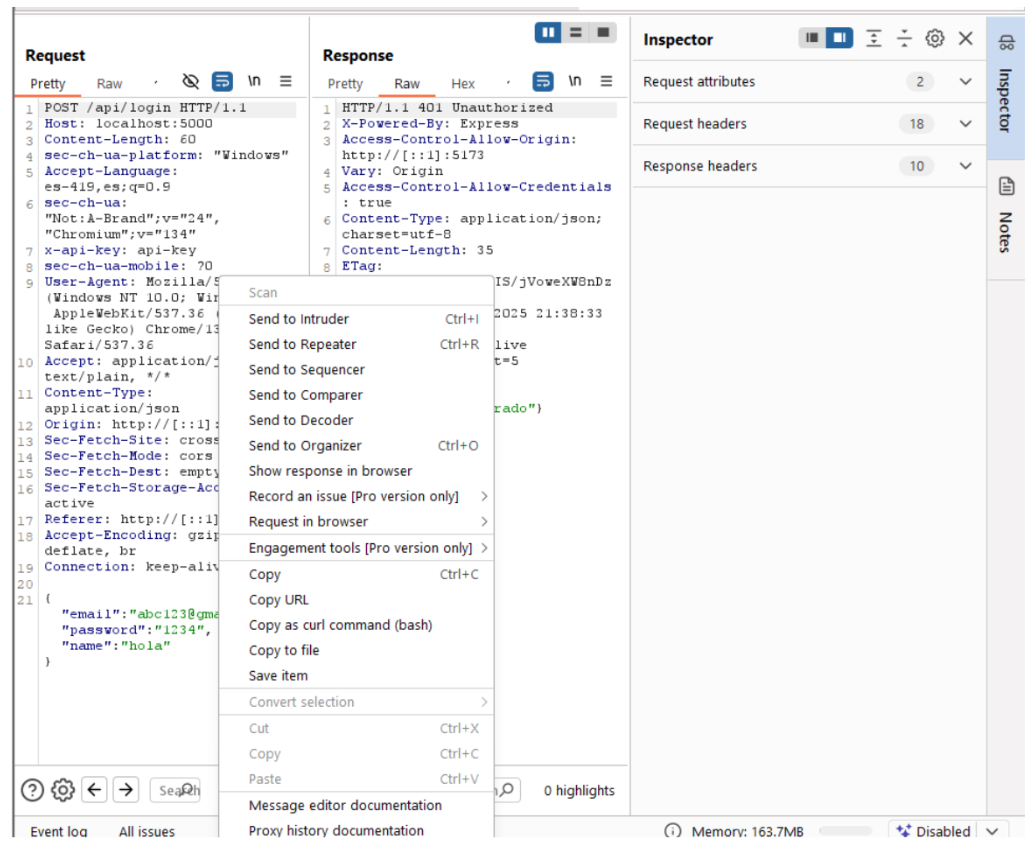
Task: Open Event log tab
Action: 59,832
